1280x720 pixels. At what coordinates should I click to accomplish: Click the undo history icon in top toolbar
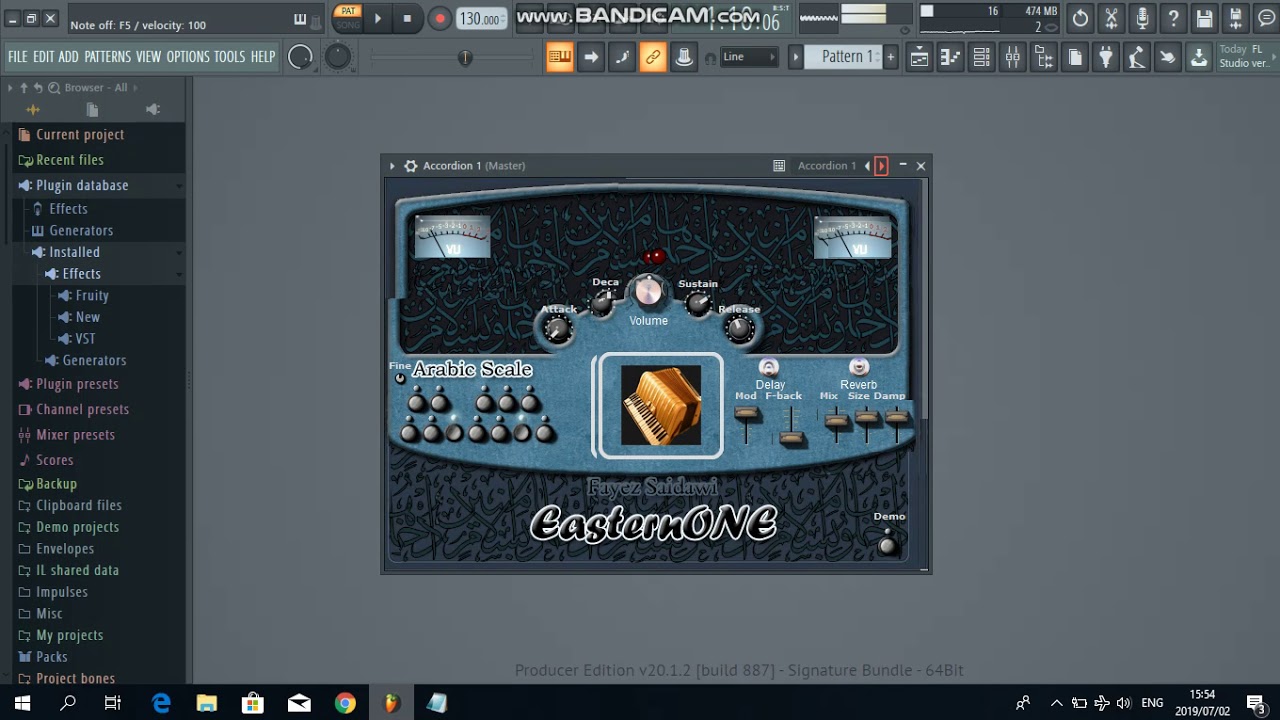pyautogui.click(x=1080, y=18)
